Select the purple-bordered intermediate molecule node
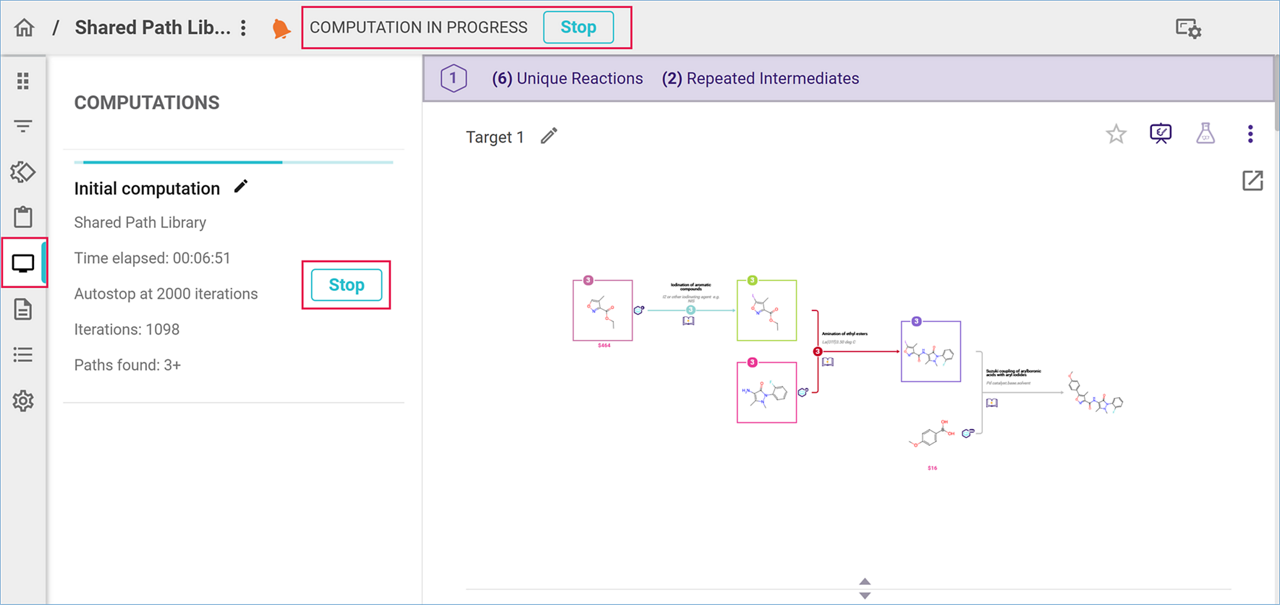The width and height of the screenshot is (1280, 605). point(930,351)
